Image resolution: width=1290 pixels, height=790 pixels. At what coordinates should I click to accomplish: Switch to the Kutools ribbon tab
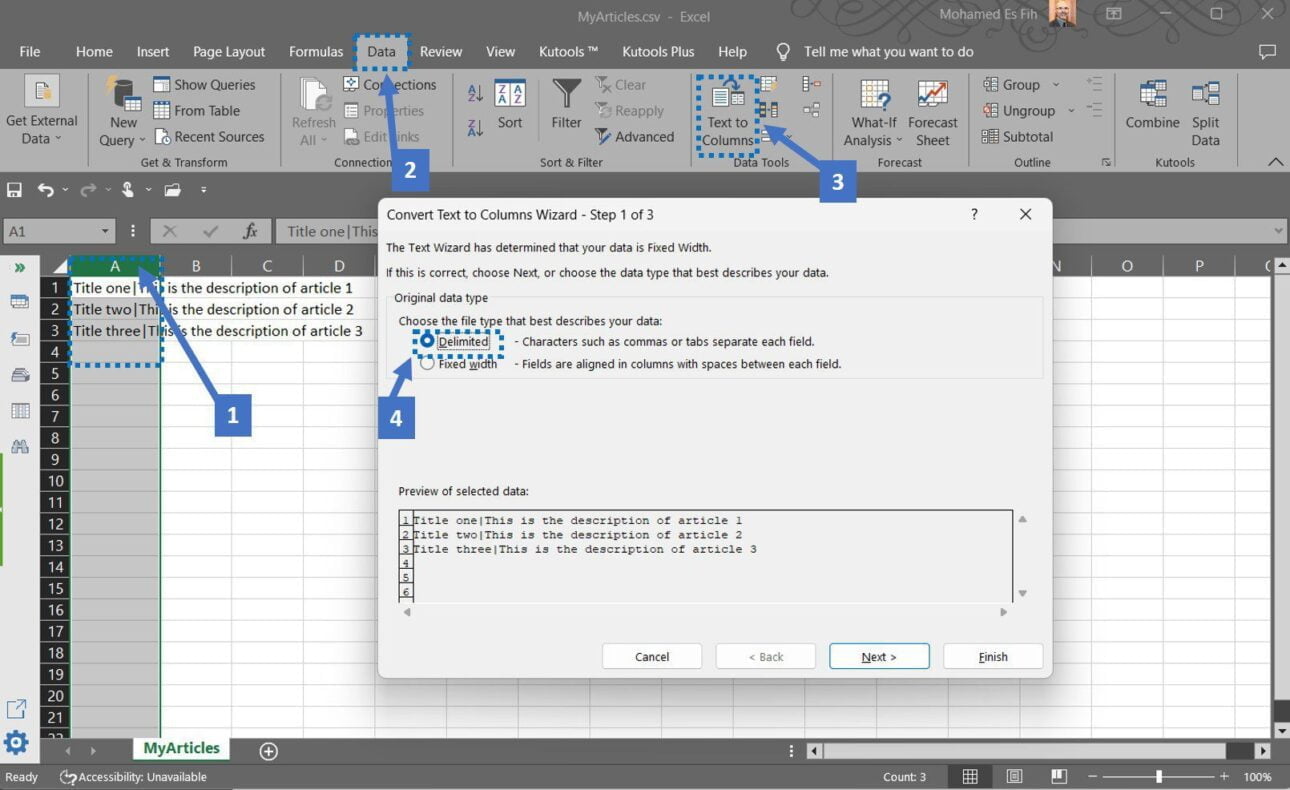click(567, 51)
